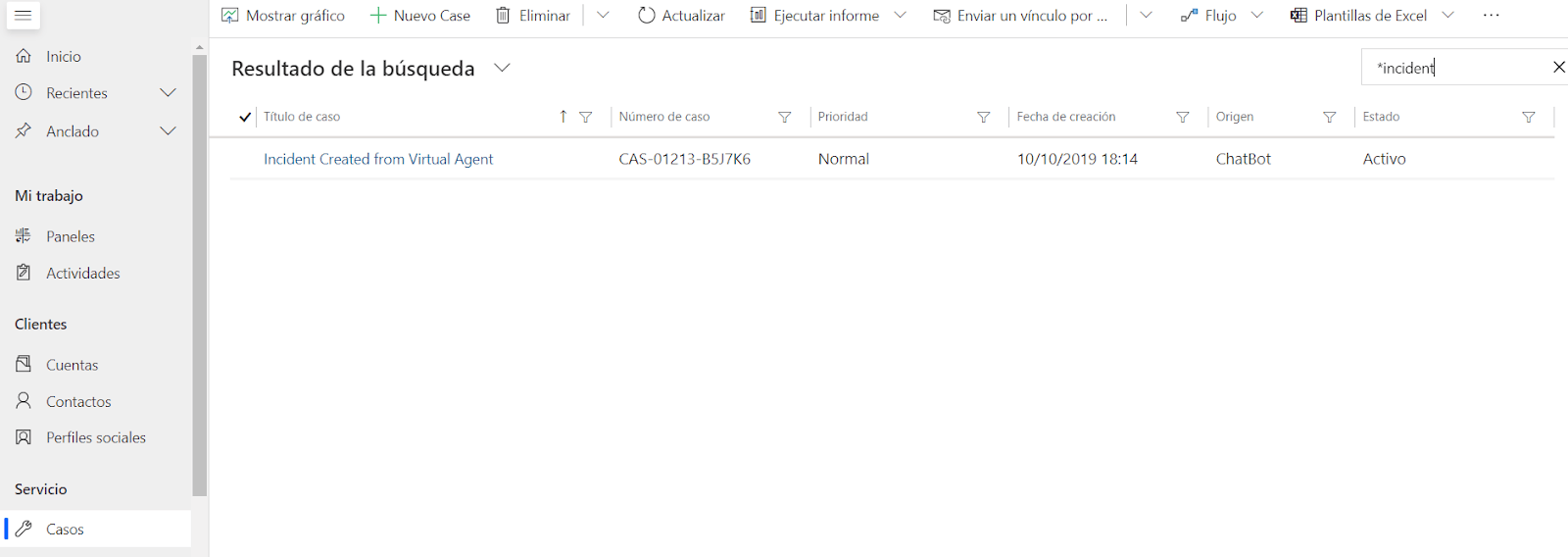Click Enviar un vínculo por email icon
The height and width of the screenshot is (557, 1568).
coord(942,16)
